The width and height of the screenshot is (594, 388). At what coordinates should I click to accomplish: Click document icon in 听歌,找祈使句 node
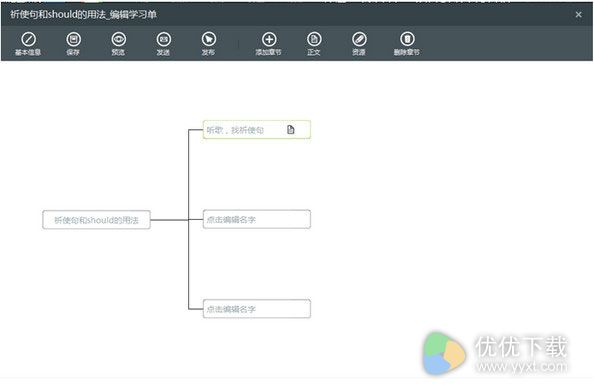point(291,130)
